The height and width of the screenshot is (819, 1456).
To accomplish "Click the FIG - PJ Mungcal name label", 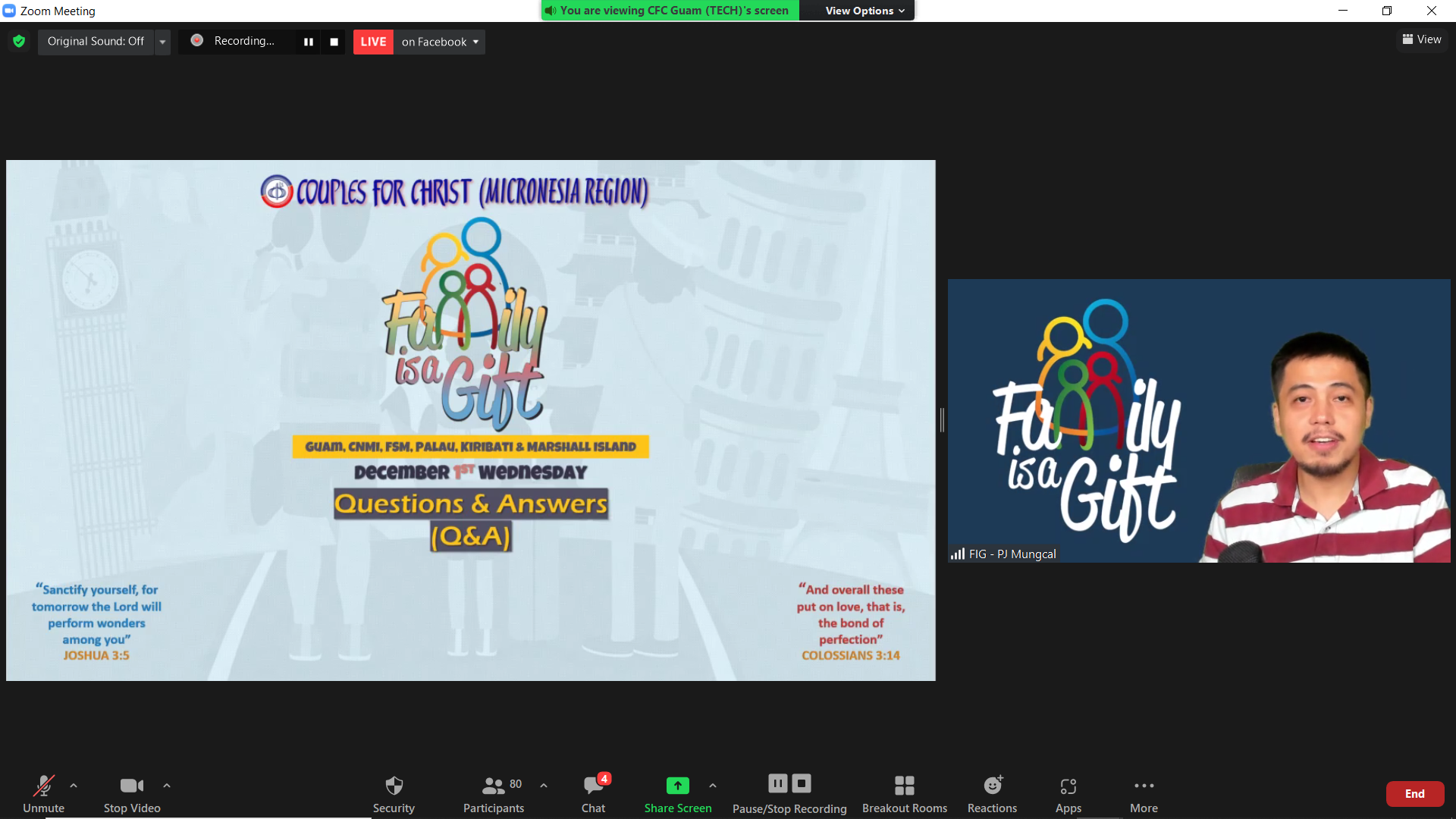I will pyautogui.click(x=1012, y=554).
